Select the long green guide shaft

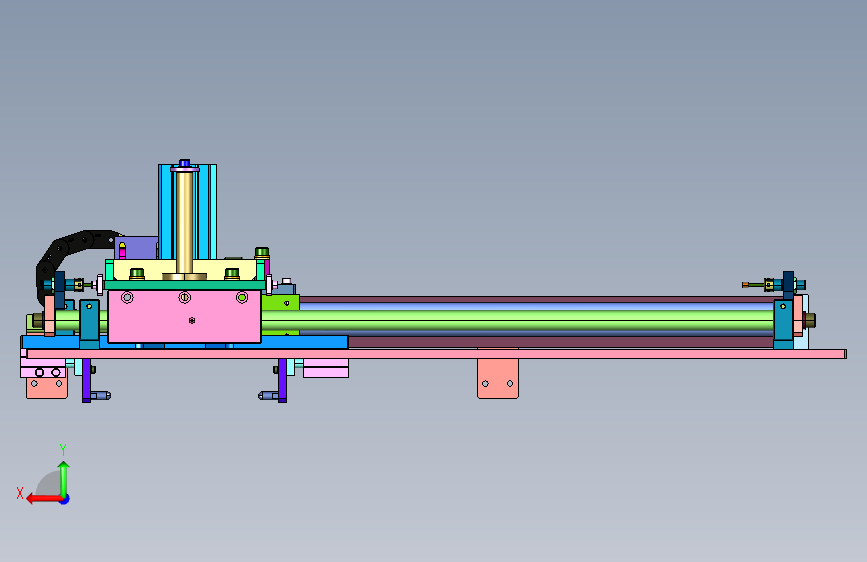517,320
